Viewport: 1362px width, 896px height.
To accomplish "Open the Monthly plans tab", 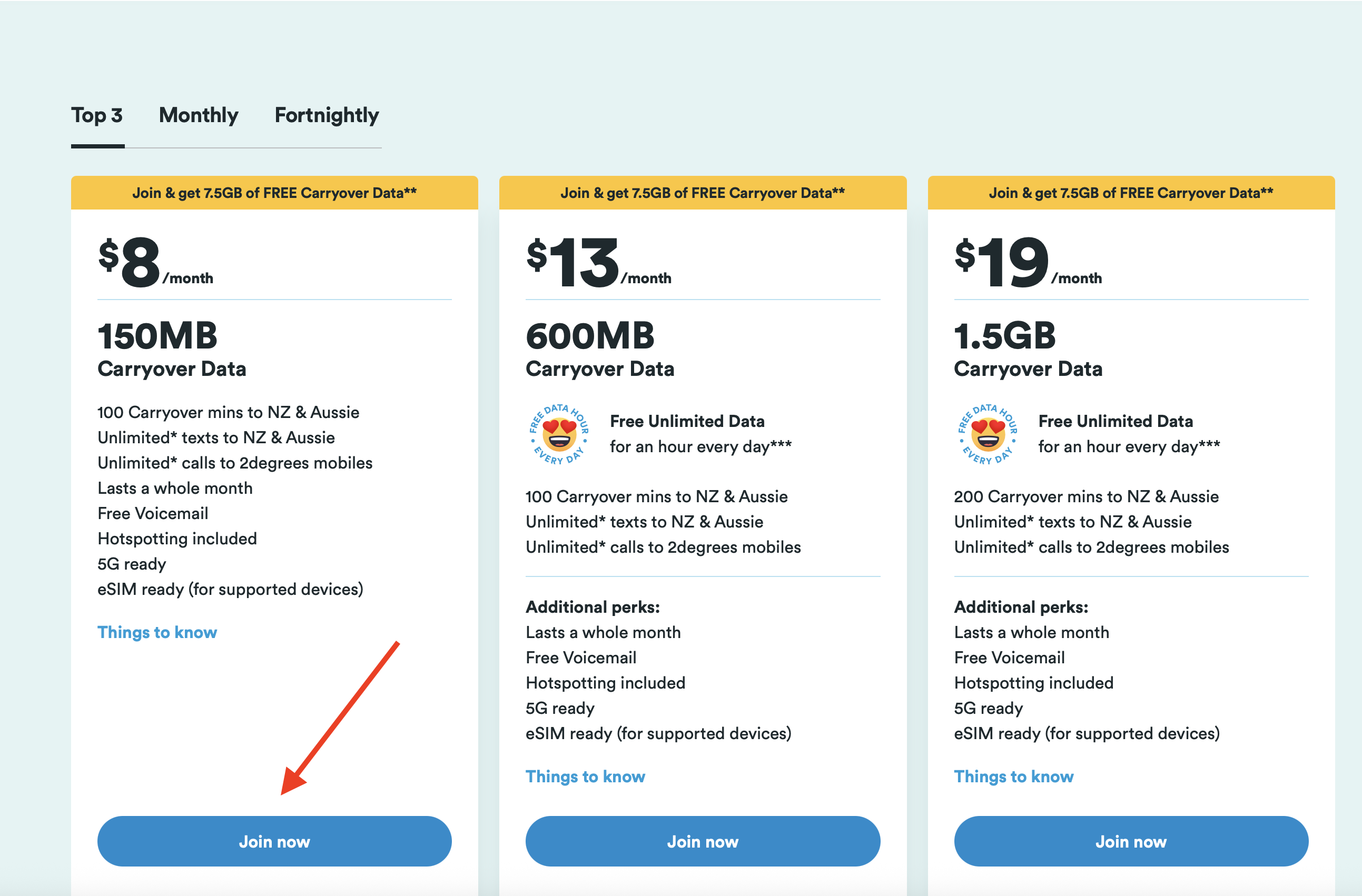I will click(x=199, y=116).
